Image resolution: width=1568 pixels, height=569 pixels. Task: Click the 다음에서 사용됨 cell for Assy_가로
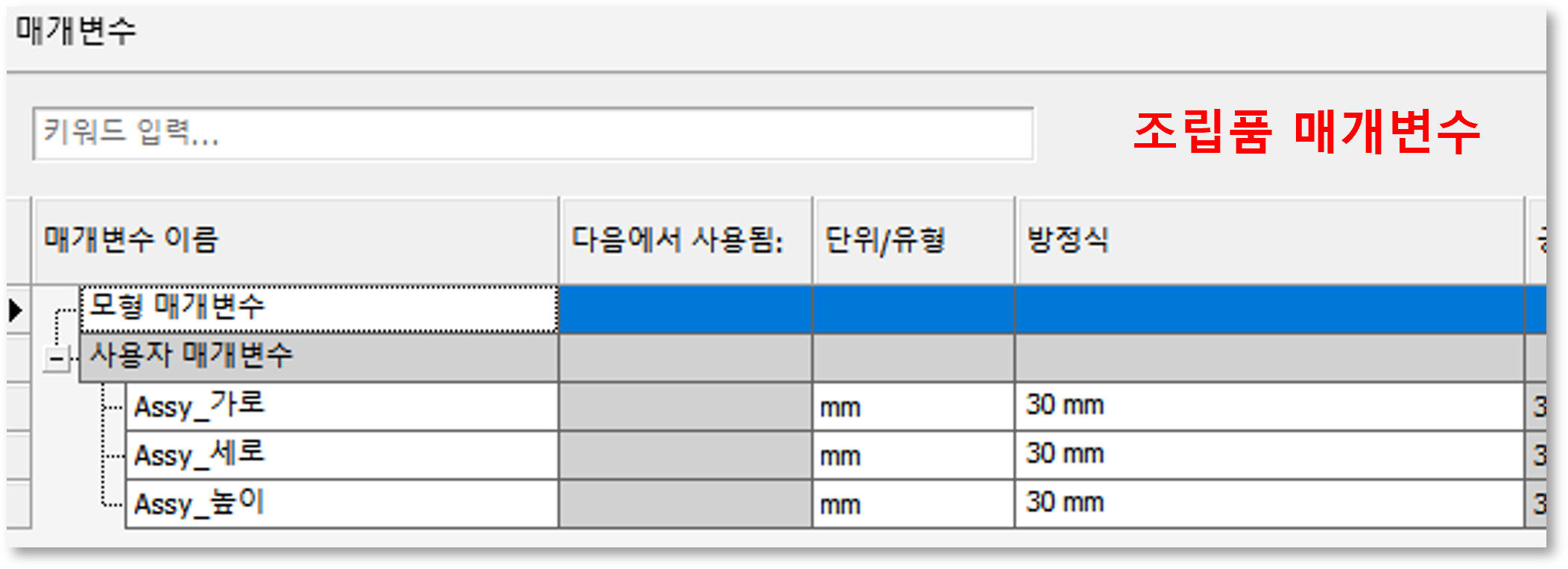pyautogui.click(x=684, y=406)
